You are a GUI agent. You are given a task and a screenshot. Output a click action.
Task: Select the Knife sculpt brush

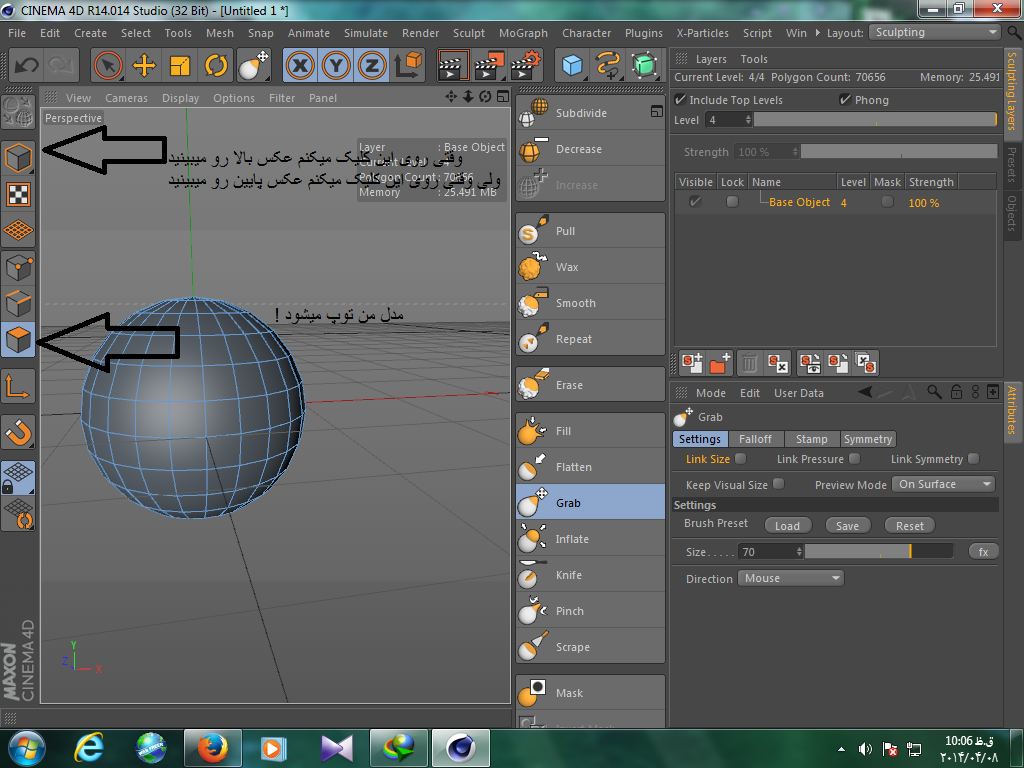coord(590,575)
